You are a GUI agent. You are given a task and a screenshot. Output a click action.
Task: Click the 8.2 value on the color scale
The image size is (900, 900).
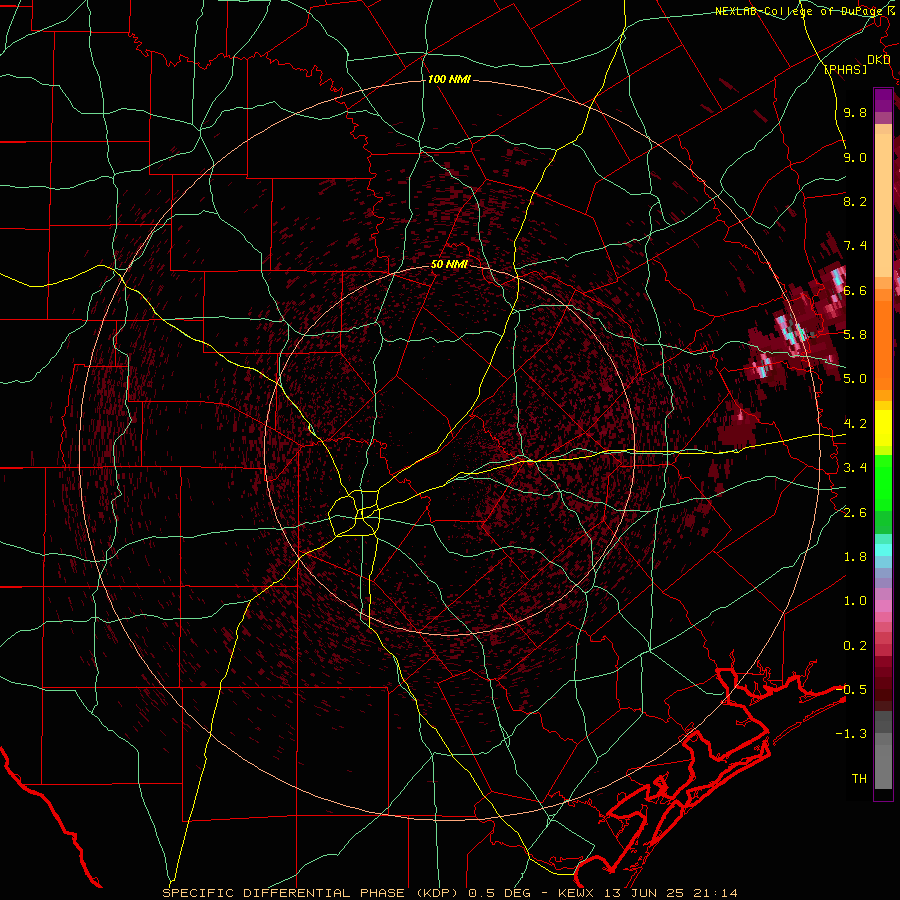pyautogui.click(x=855, y=201)
